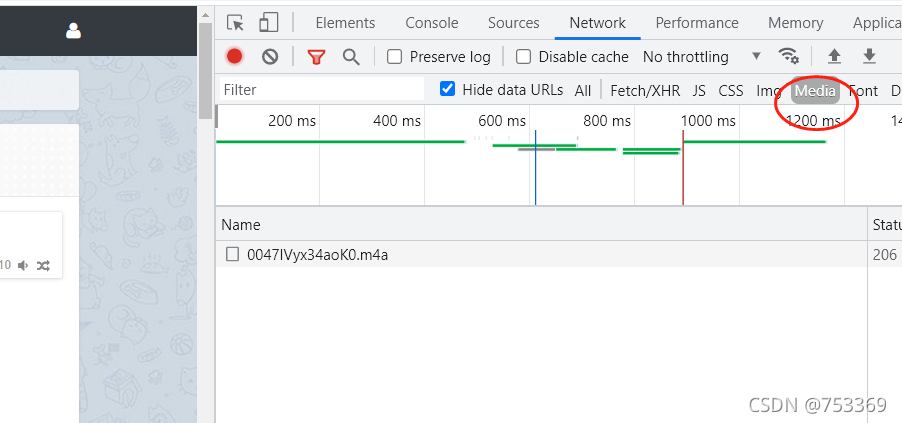The width and height of the screenshot is (902, 423).
Task: Export HAR file with download arrow
Action: tap(869, 56)
